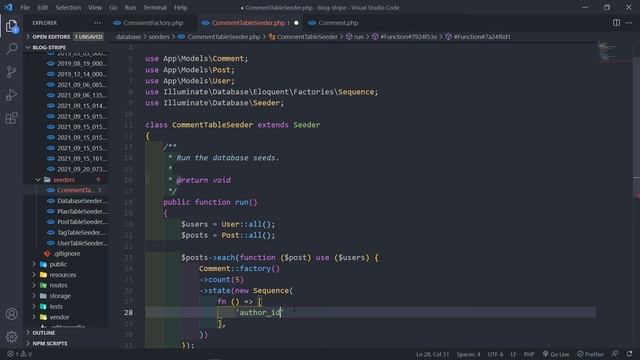Image resolution: width=640 pixels, height=360 pixels.
Task: Open DatabaseSeeder file in explorer
Action: point(82,201)
